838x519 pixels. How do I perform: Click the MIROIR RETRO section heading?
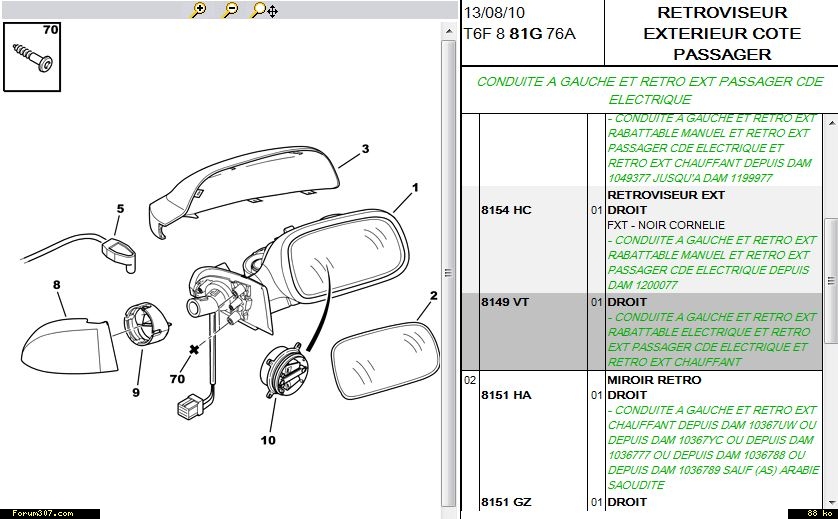click(x=654, y=380)
